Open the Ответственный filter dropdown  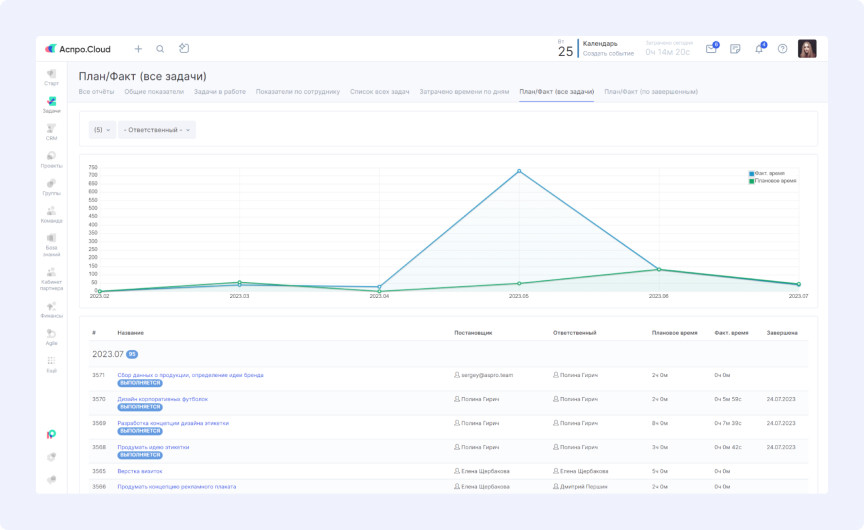157,130
